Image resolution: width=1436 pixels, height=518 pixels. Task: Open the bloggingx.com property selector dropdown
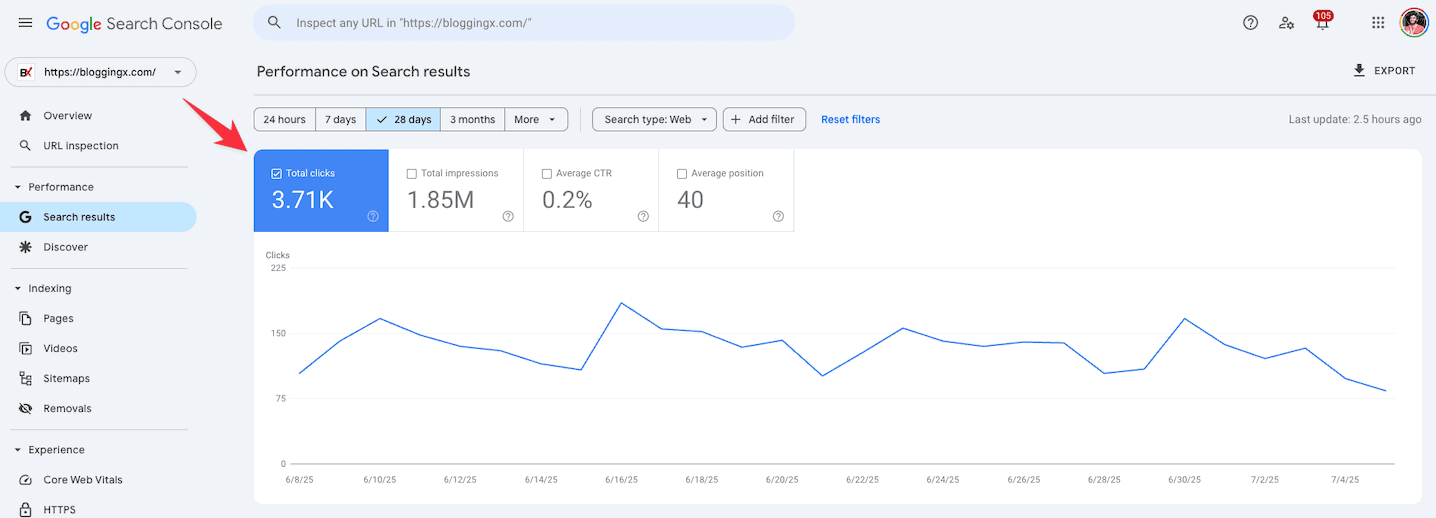pyautogui.click(x=101, y=72)
